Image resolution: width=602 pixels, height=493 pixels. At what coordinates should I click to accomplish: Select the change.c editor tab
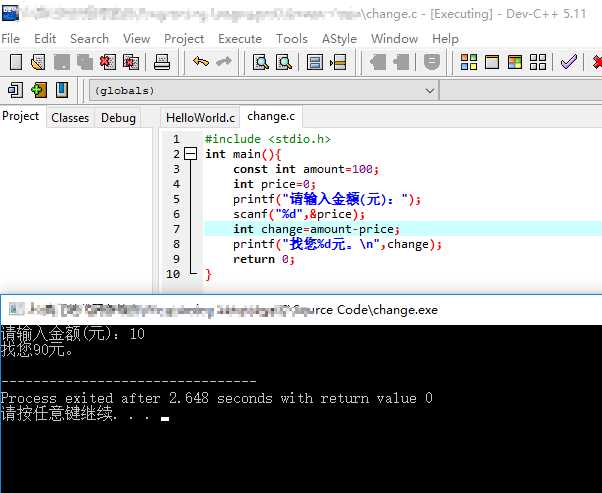point(271,116)
